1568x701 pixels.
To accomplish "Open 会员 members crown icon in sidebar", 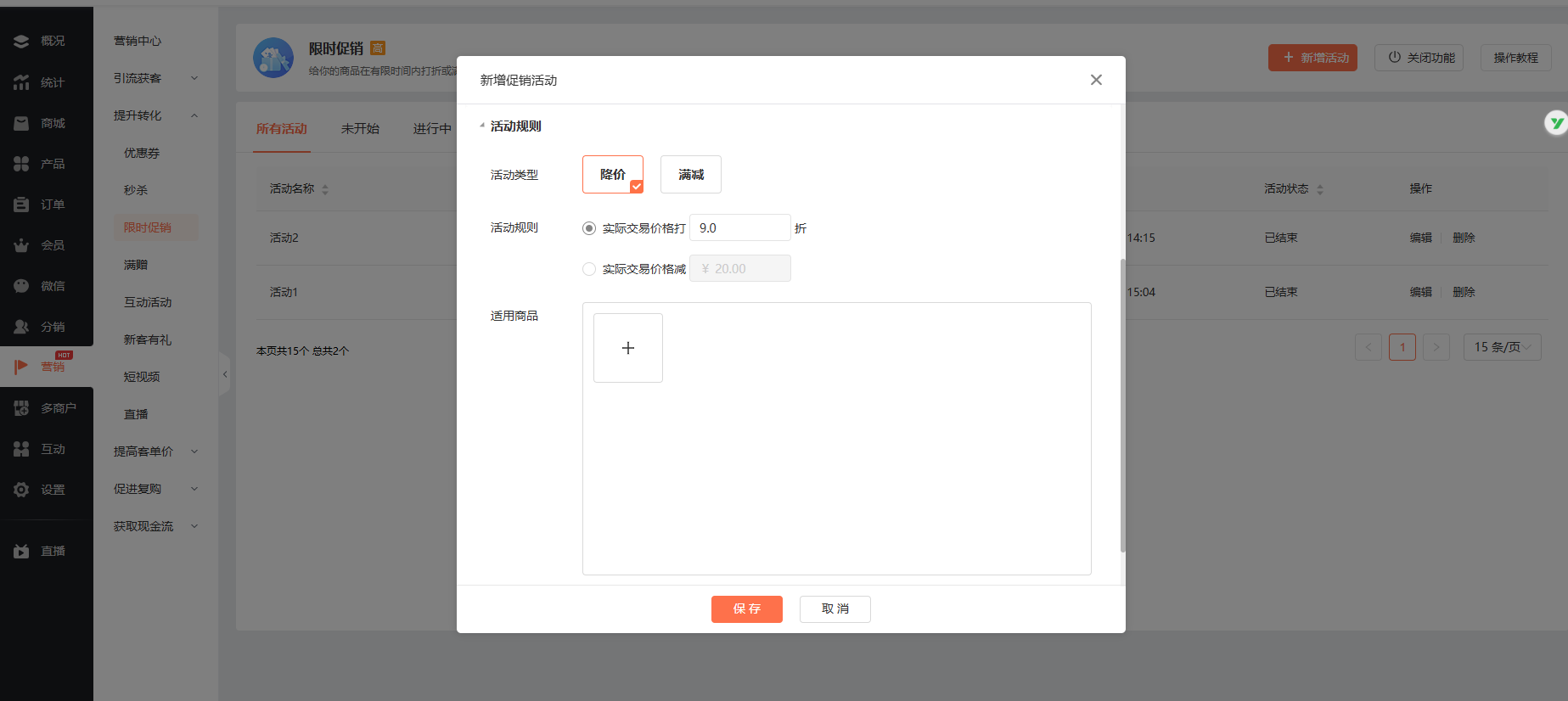I will tap(21, 245).
